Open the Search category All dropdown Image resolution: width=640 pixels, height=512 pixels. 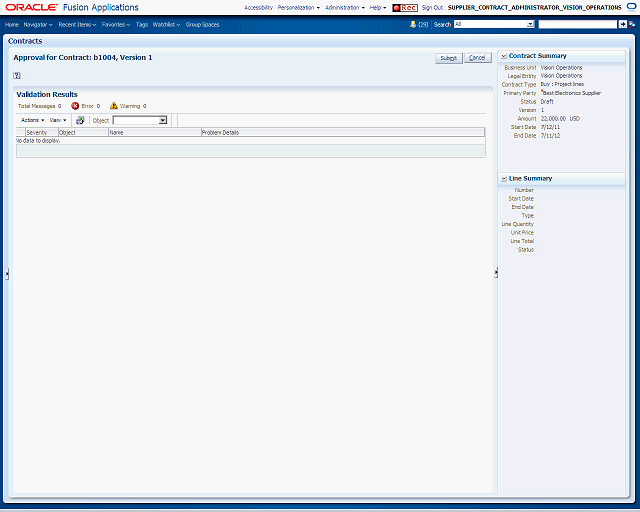(530, 24)
